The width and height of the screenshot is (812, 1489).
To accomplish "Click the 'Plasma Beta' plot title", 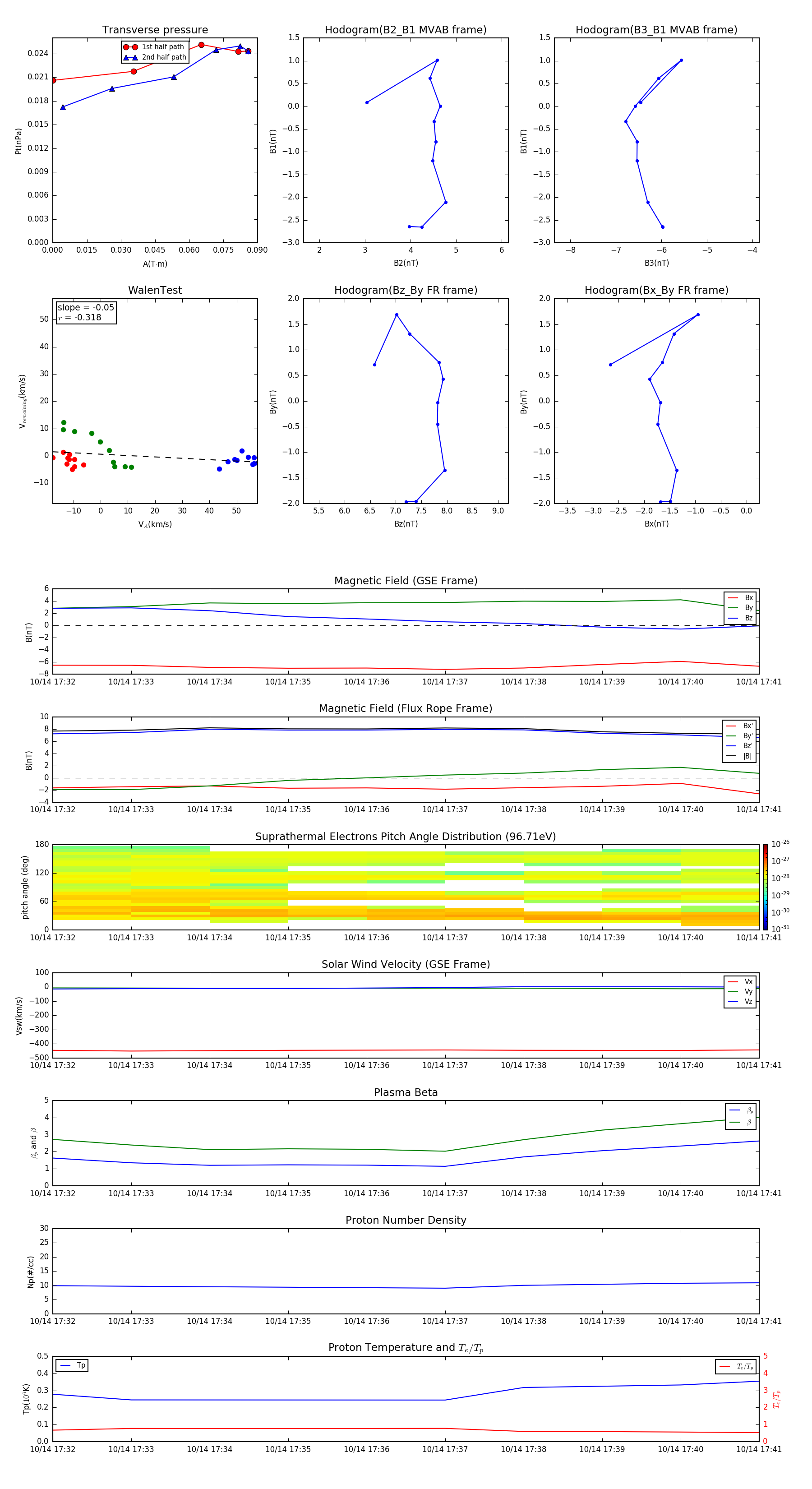I will (x=406, y=1093).
